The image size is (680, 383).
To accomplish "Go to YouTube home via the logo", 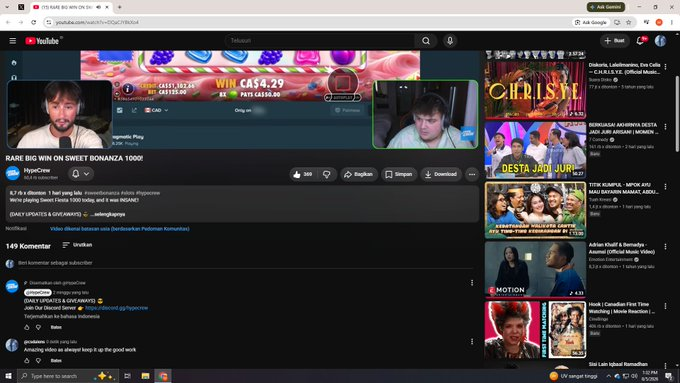I will click(x=42, y=41).
